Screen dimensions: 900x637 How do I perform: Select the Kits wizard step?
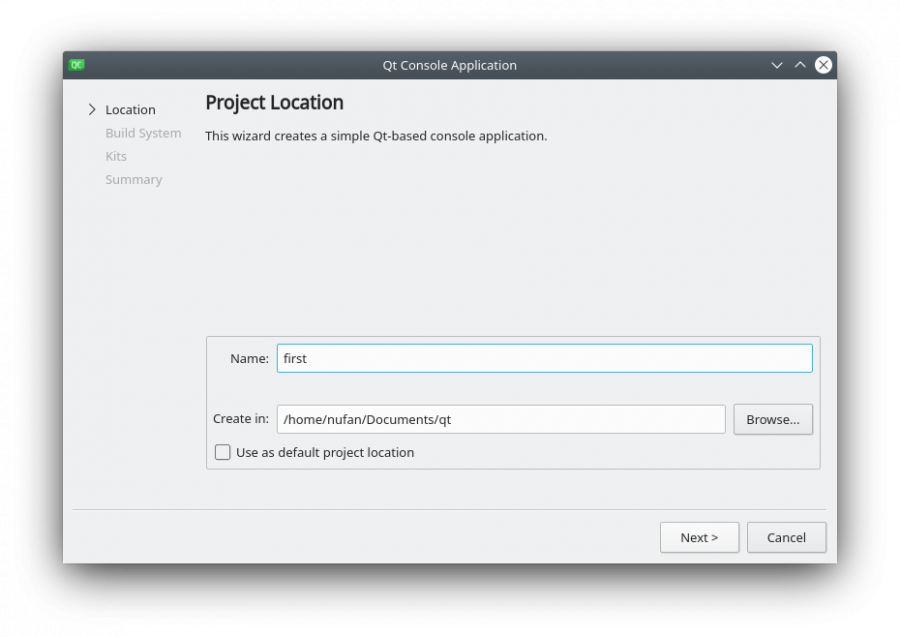[116, 156]
